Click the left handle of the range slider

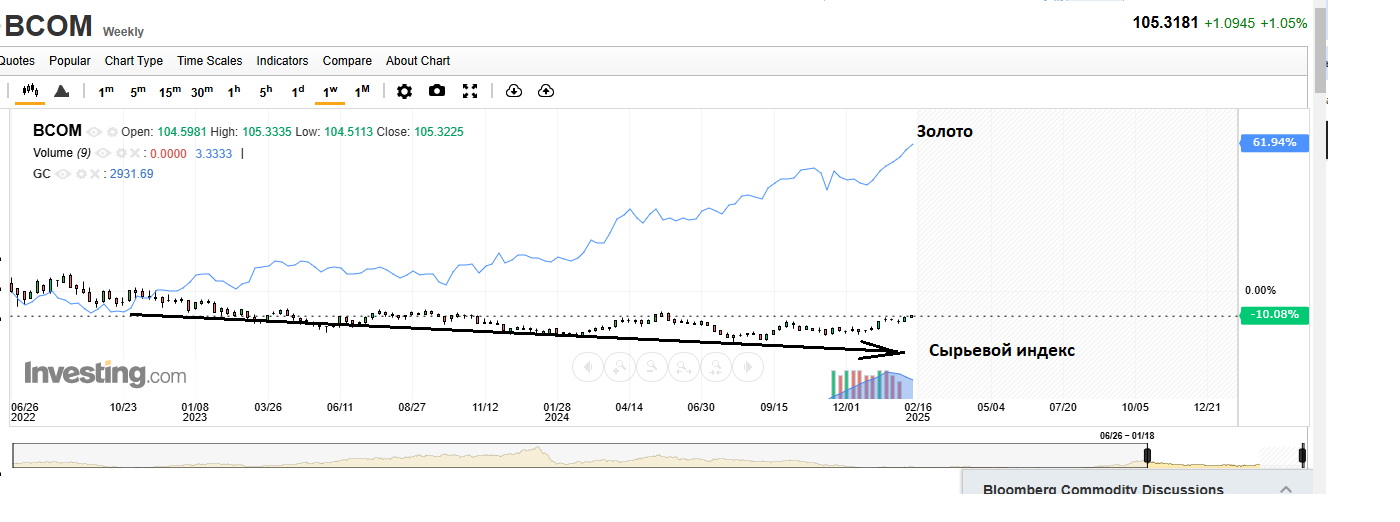tap(1147, 456)
